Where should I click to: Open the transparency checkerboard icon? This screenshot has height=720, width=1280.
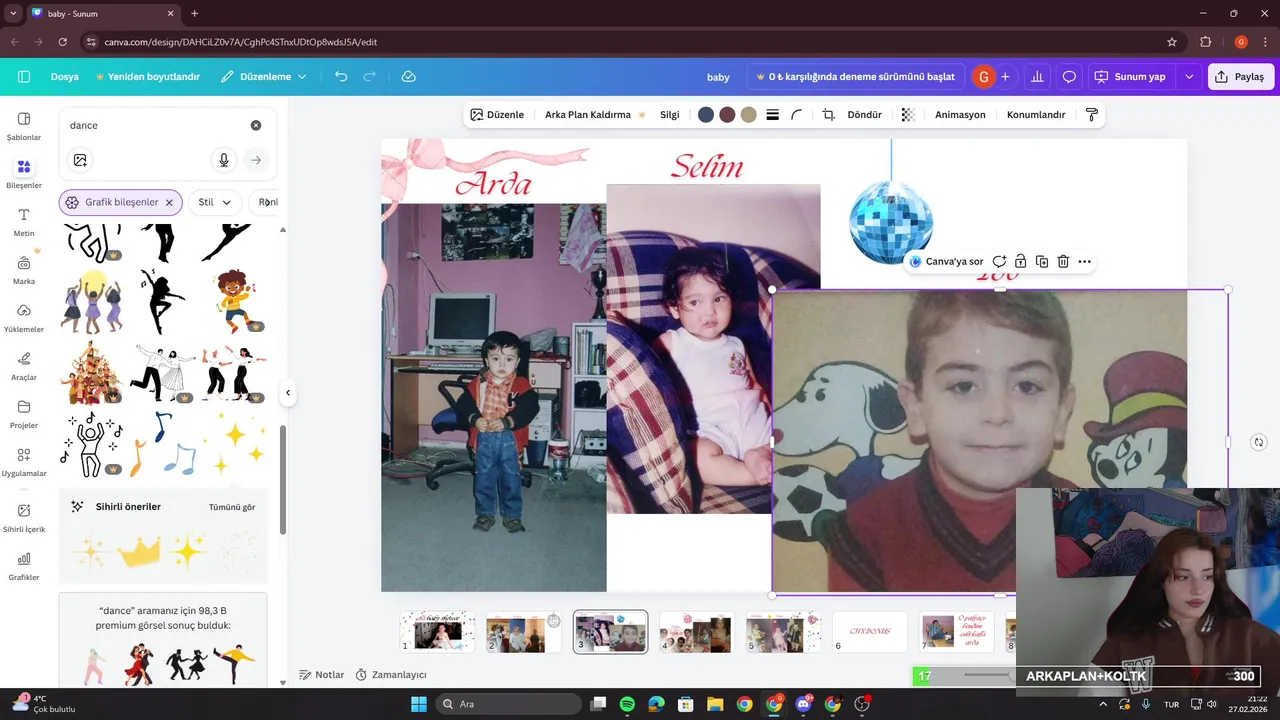click(x=908, y=115)
